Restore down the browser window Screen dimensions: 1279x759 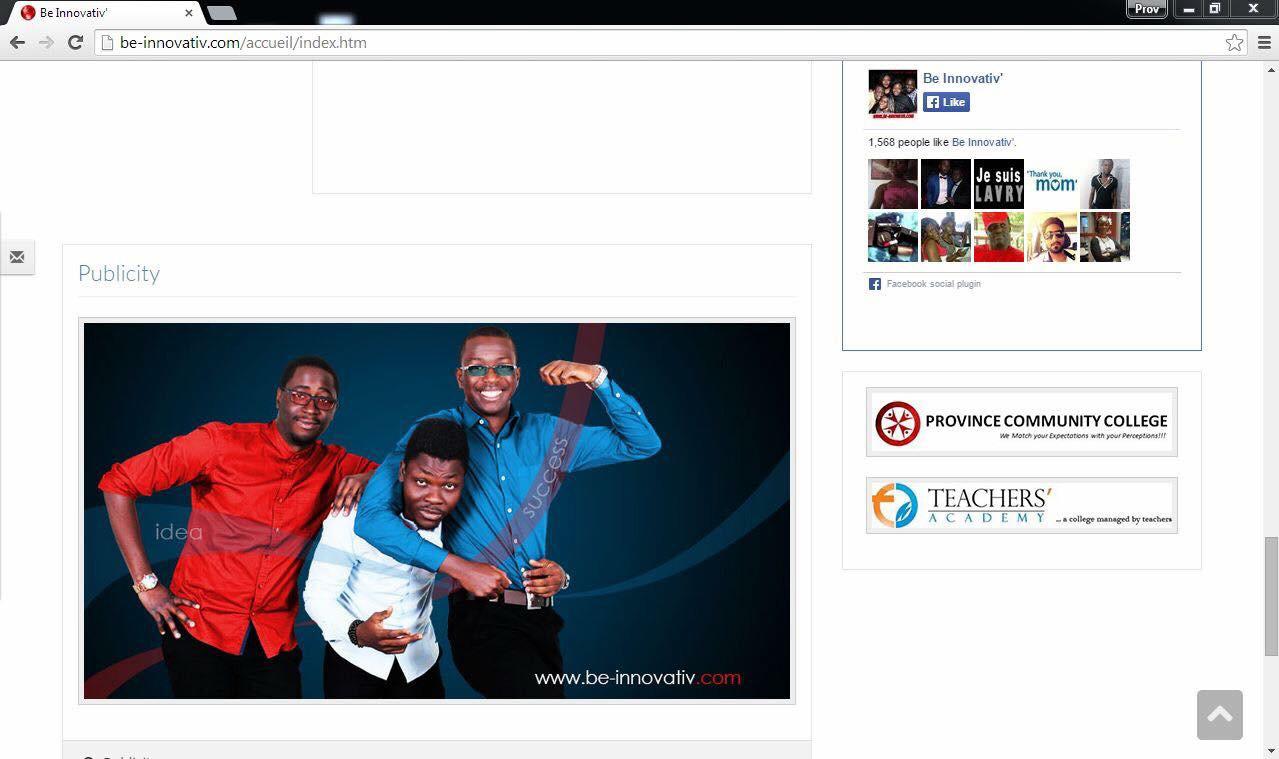1215,9
